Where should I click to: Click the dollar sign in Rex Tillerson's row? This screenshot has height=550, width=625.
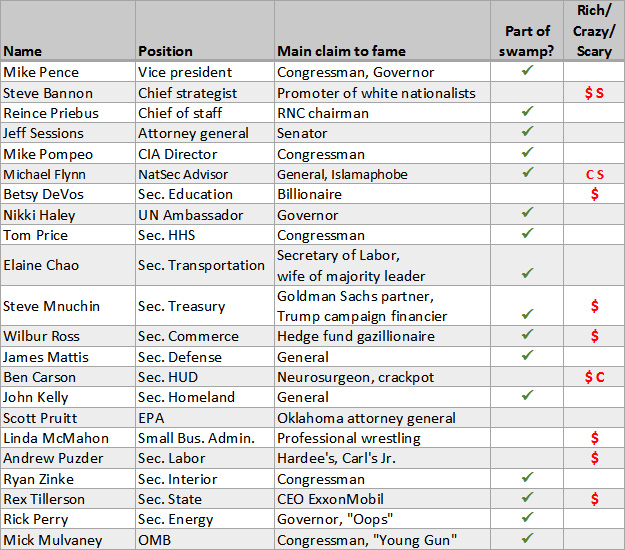click(x=595, y=499)
